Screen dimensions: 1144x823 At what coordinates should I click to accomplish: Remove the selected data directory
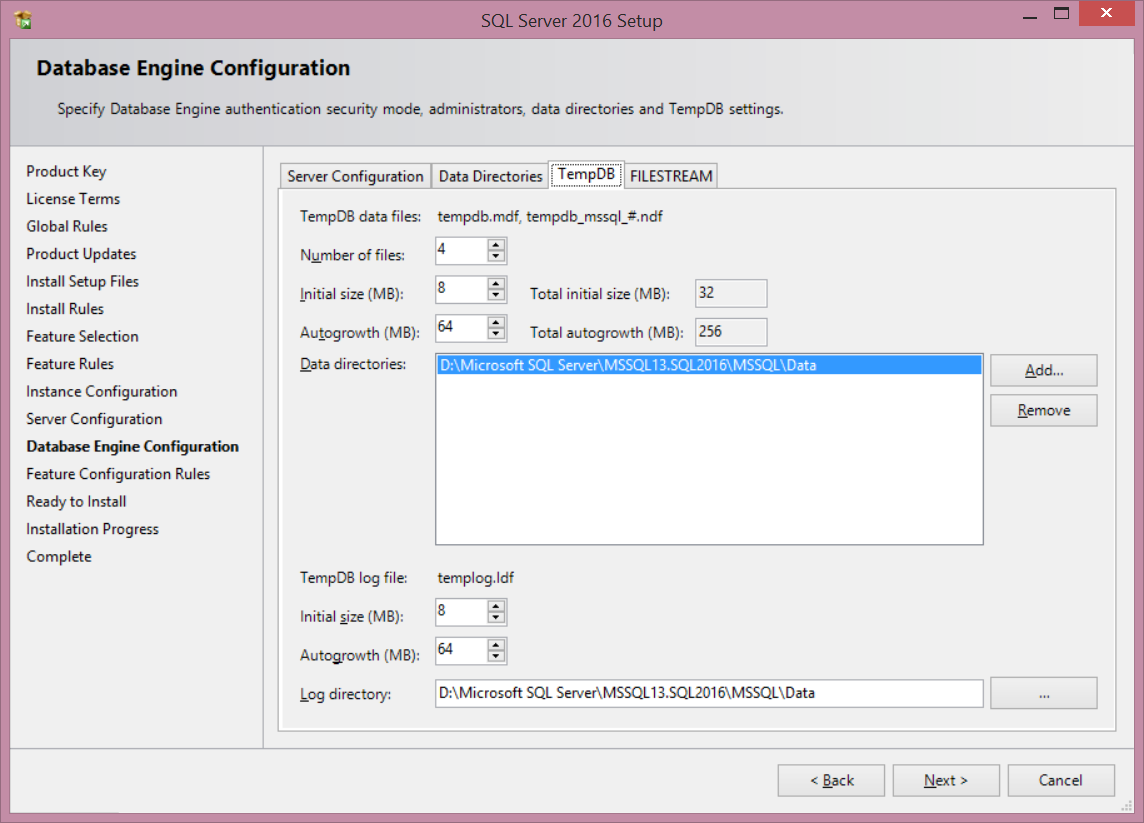point(1043,410)
